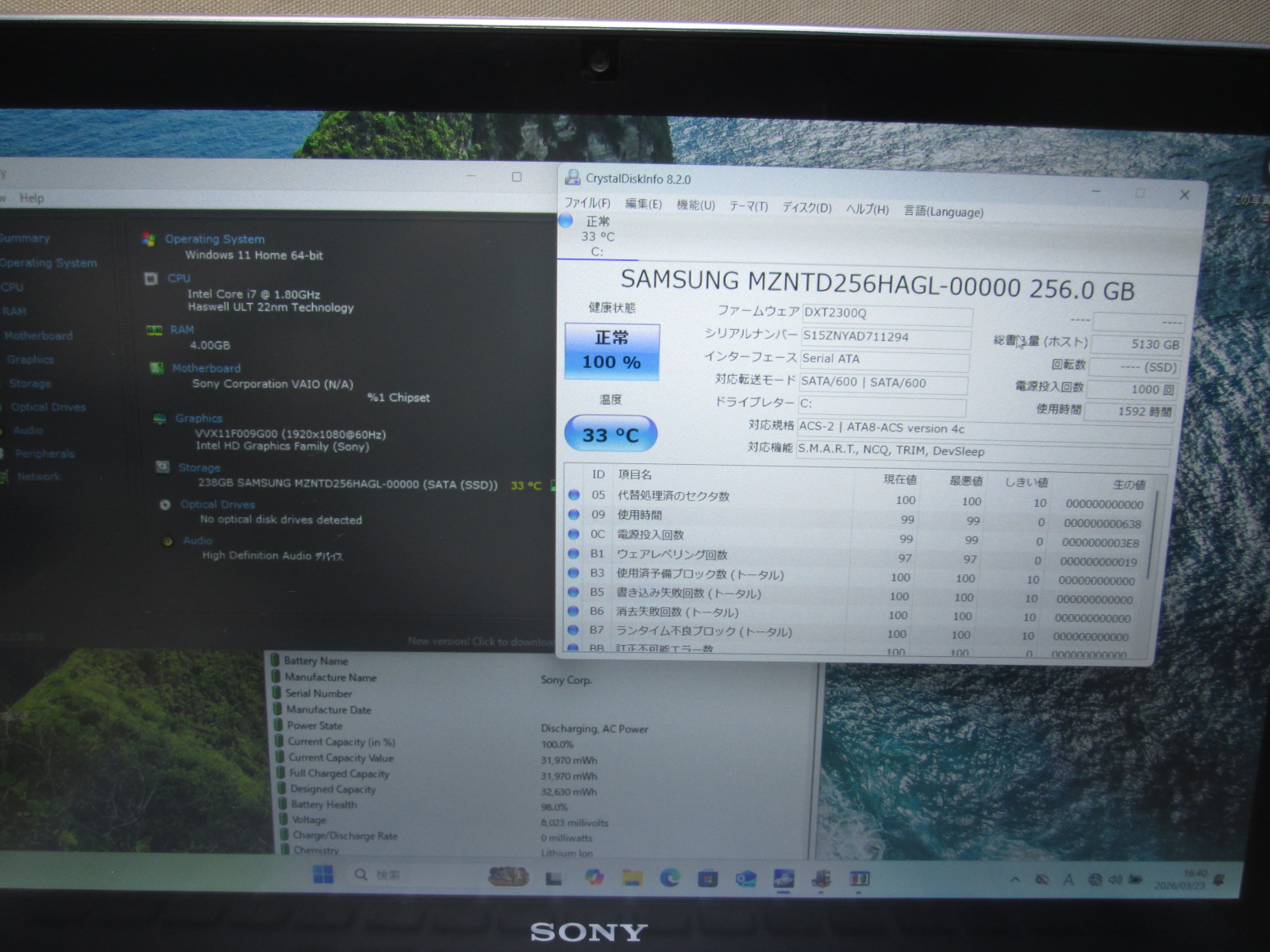Click the 33 °C temperature button
The height and width of the screenshot is (952, 1270).
610,435
